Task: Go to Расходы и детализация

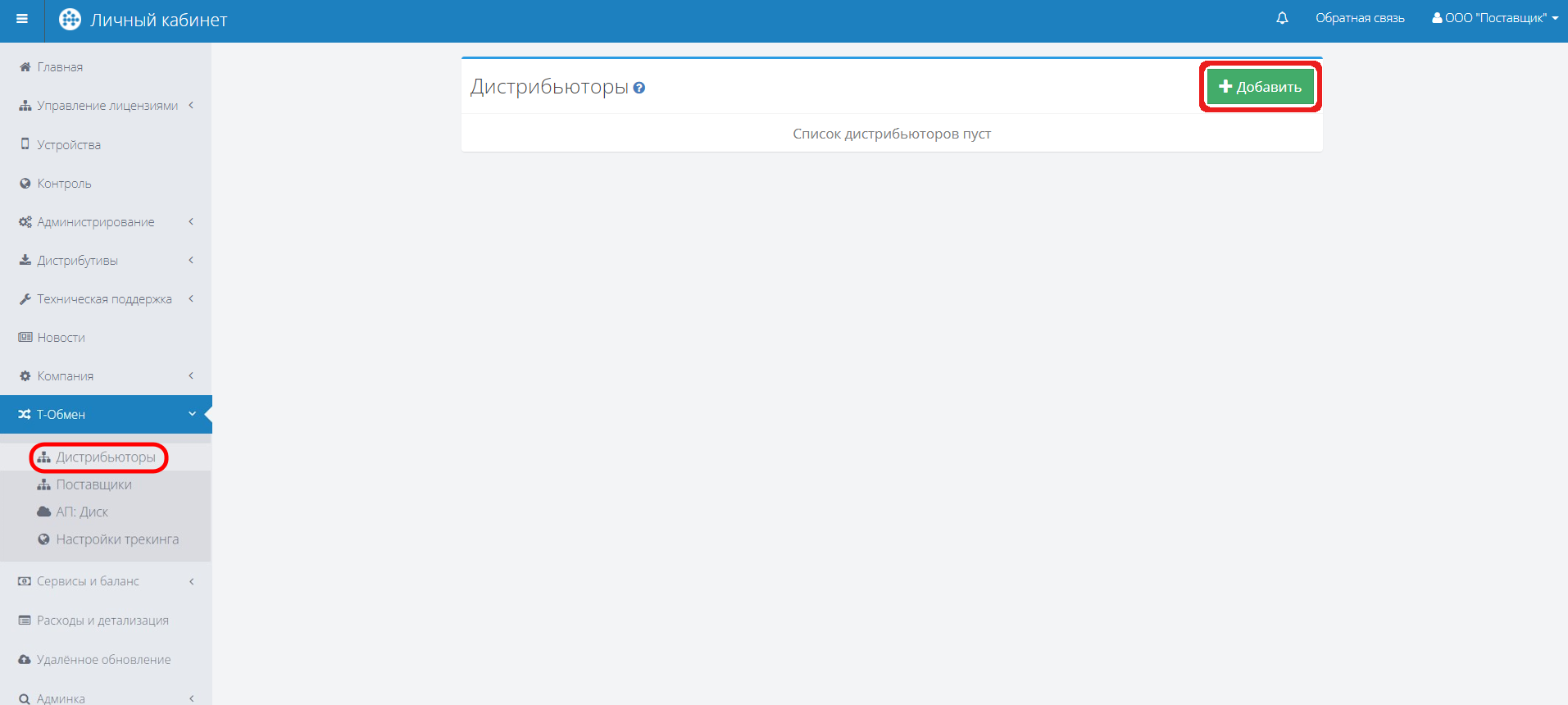Action: point(102,621)
